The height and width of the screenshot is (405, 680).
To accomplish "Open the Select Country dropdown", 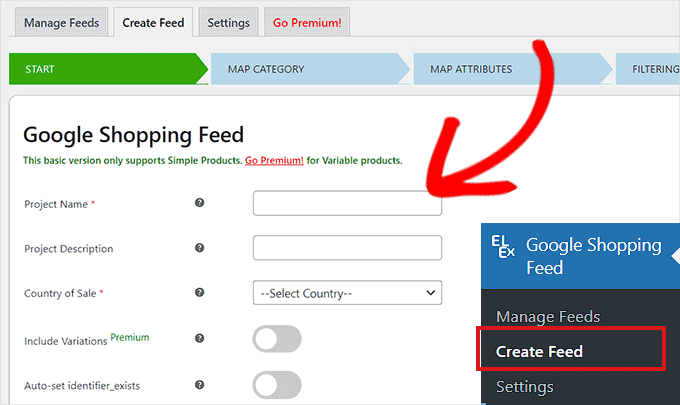I will click(x=347, y=293).
